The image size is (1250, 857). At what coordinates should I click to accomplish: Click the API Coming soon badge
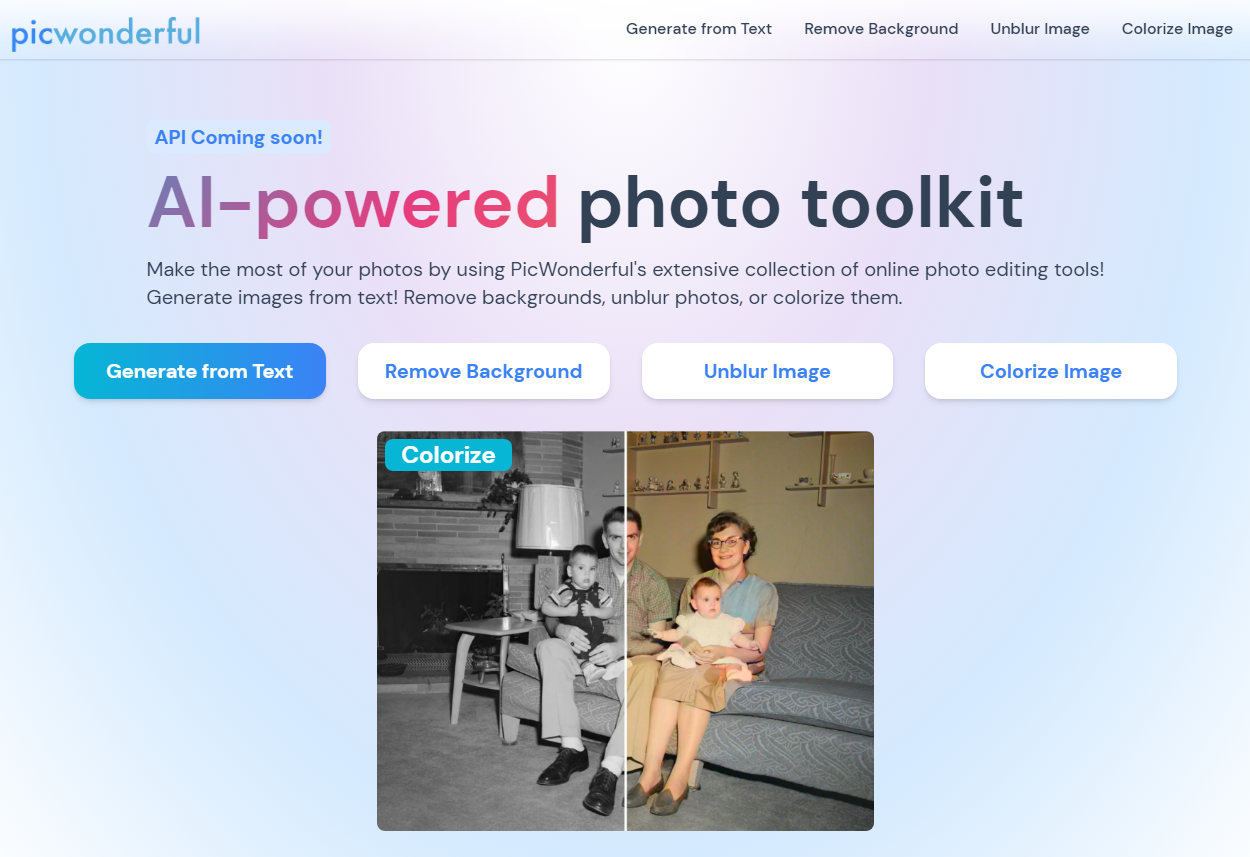[239, 137]
